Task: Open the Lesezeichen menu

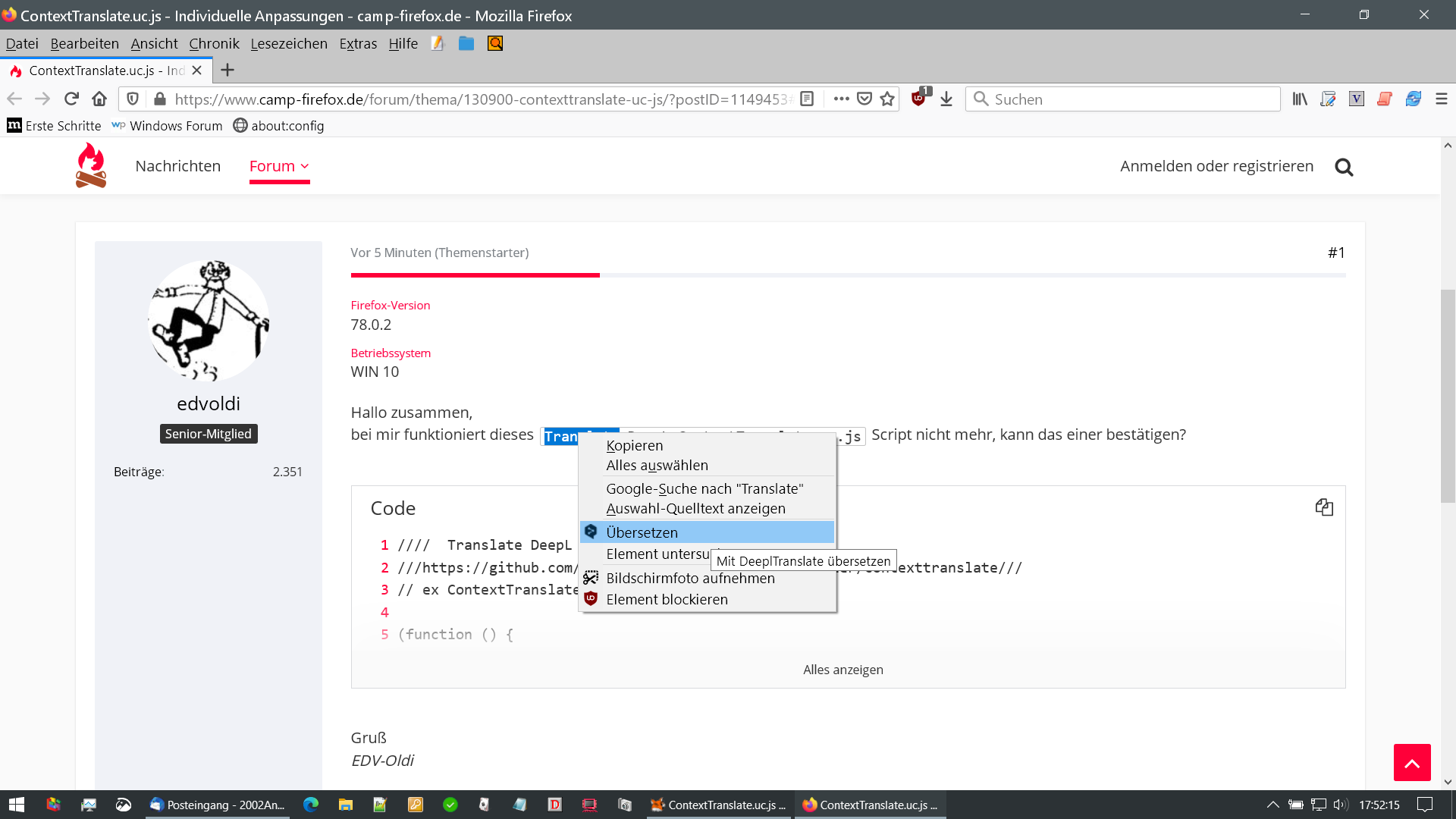Action: pos(289,43)
